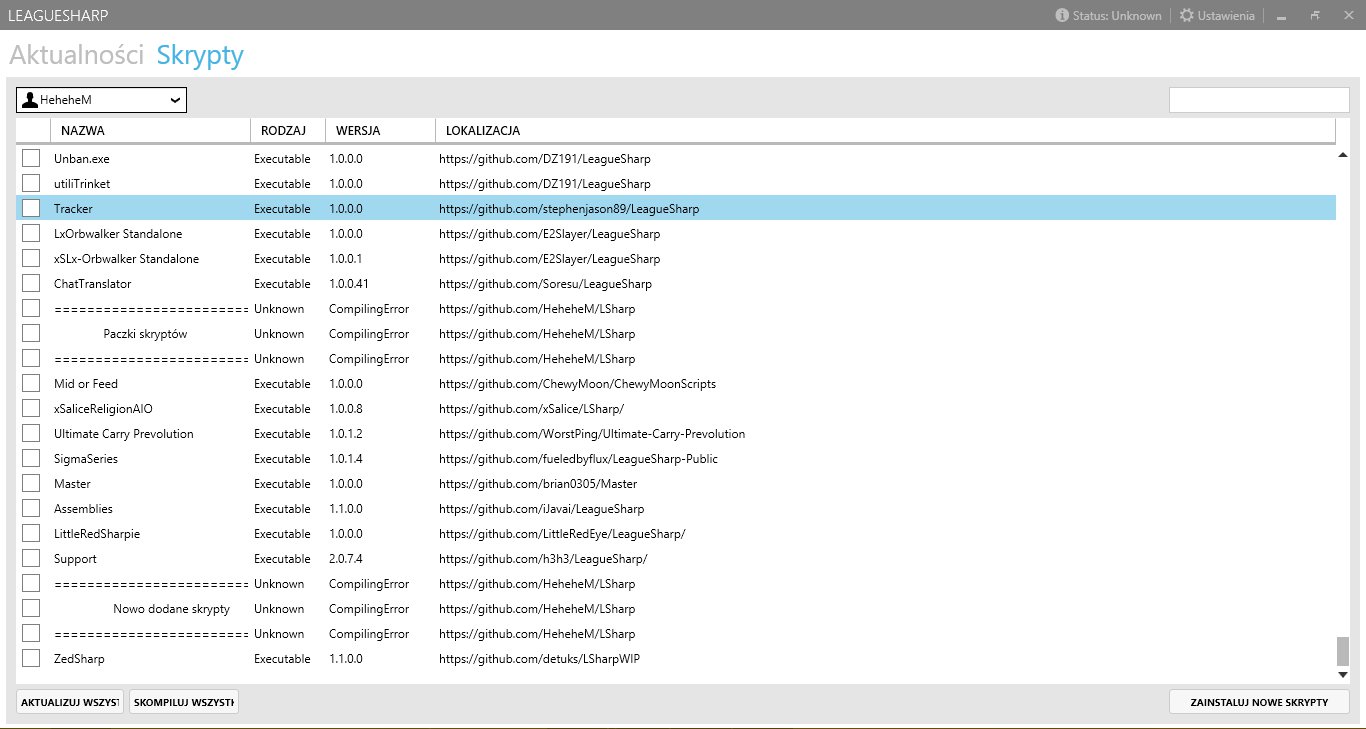Image resolution: width=1366 pixels, height=729 pixels.
Task: Check Ultimate Carry Prevolution checkbox
Action: [x=31, y=433]
